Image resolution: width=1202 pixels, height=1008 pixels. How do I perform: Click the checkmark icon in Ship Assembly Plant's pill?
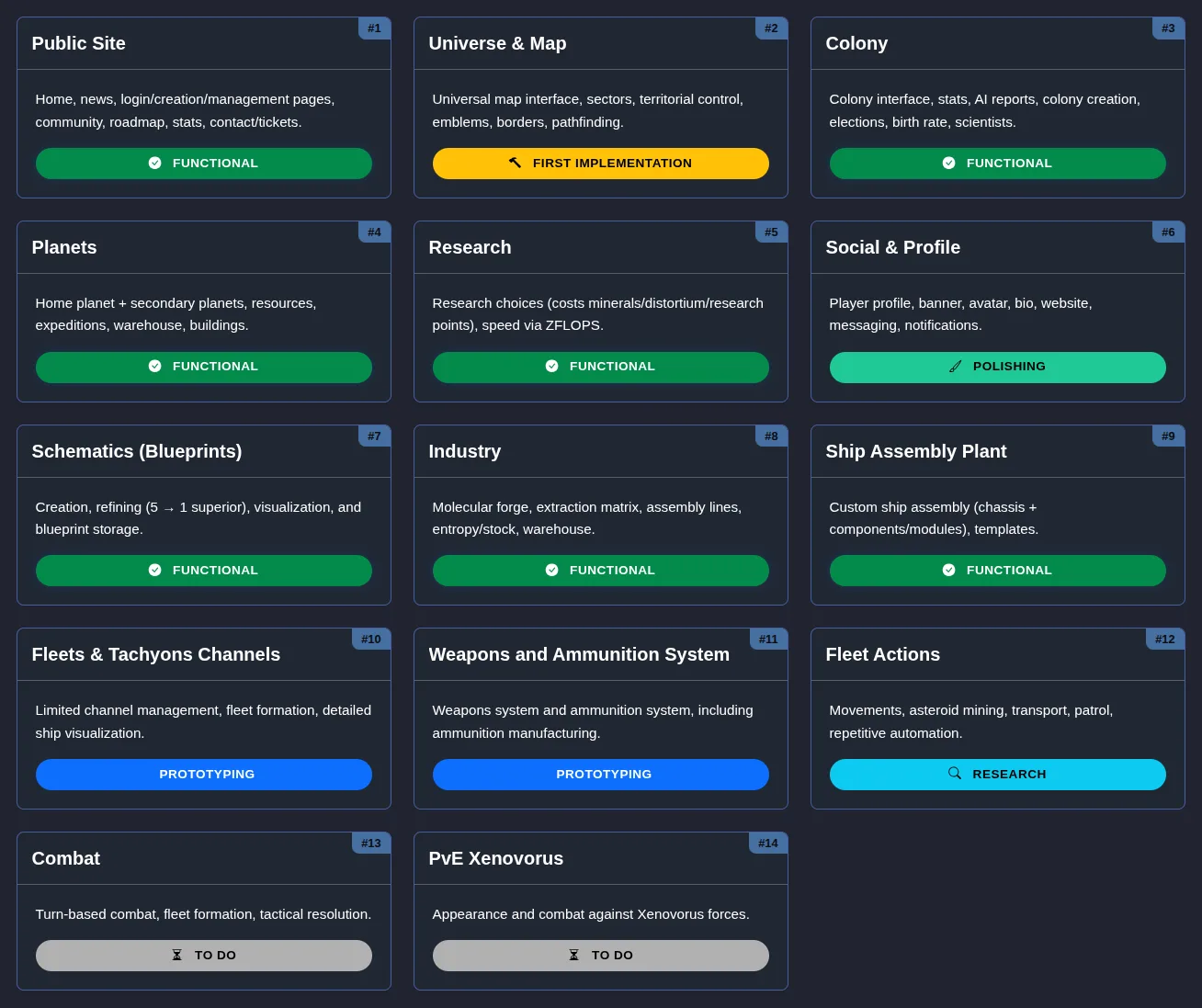pos(948,570)
